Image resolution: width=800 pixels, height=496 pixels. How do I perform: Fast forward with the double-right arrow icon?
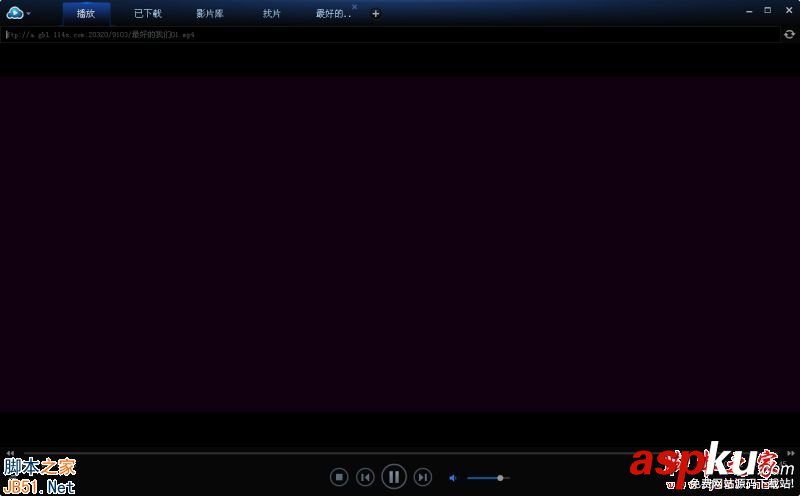(790, 453)
